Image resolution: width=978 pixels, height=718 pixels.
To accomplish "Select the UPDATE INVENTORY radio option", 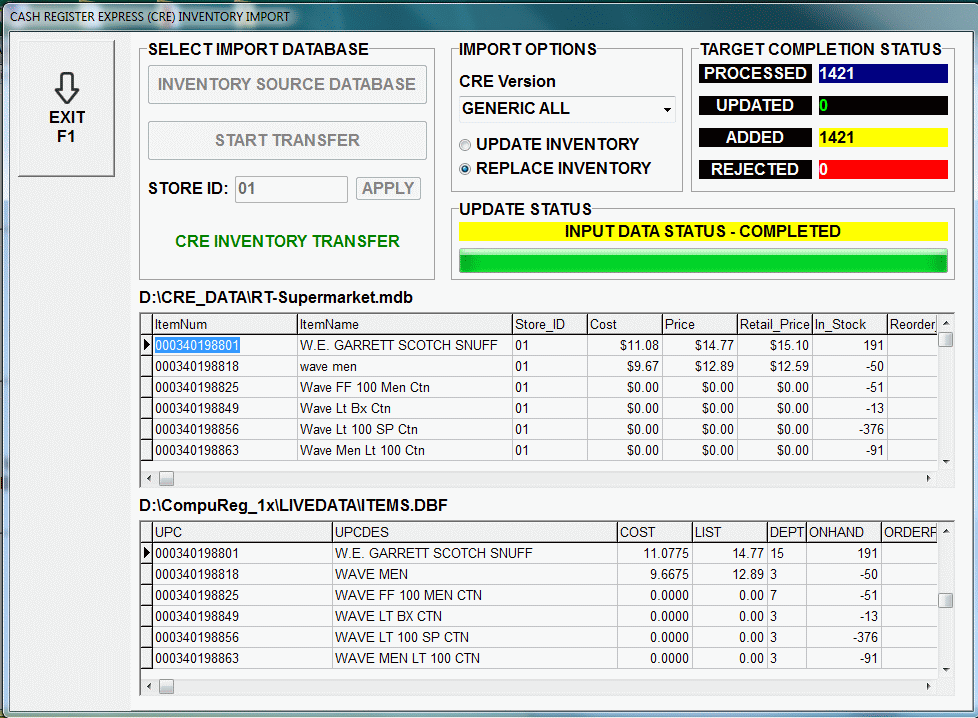I will 465,145.
